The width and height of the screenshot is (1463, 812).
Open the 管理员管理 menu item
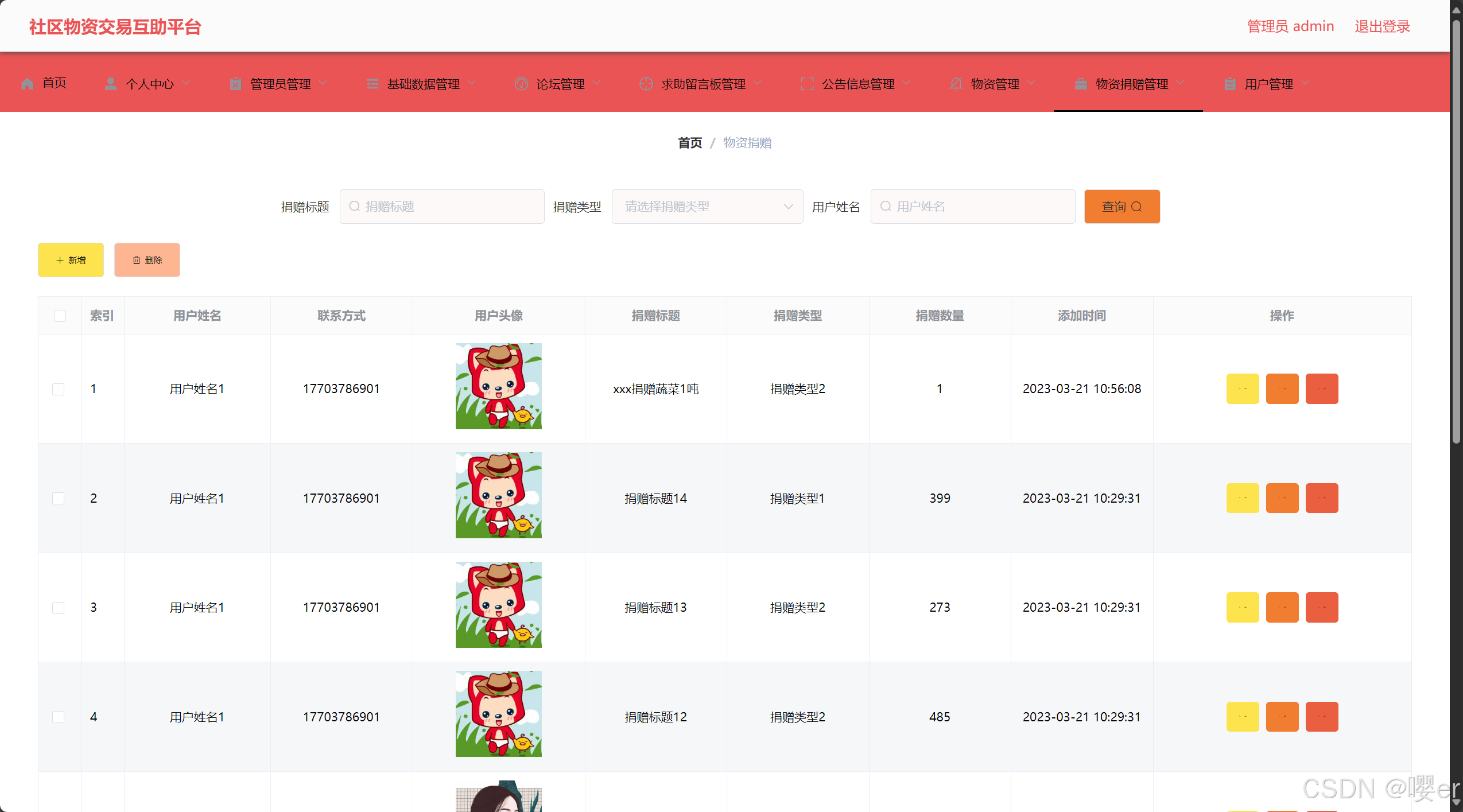click(x=280, y=84)
